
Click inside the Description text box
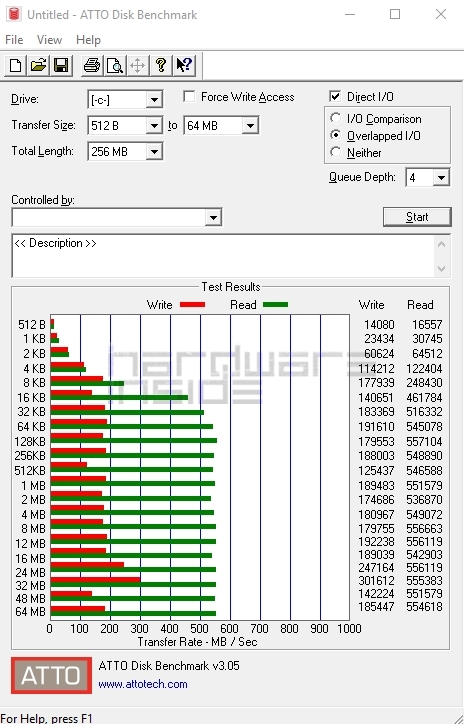coord(223,256)
